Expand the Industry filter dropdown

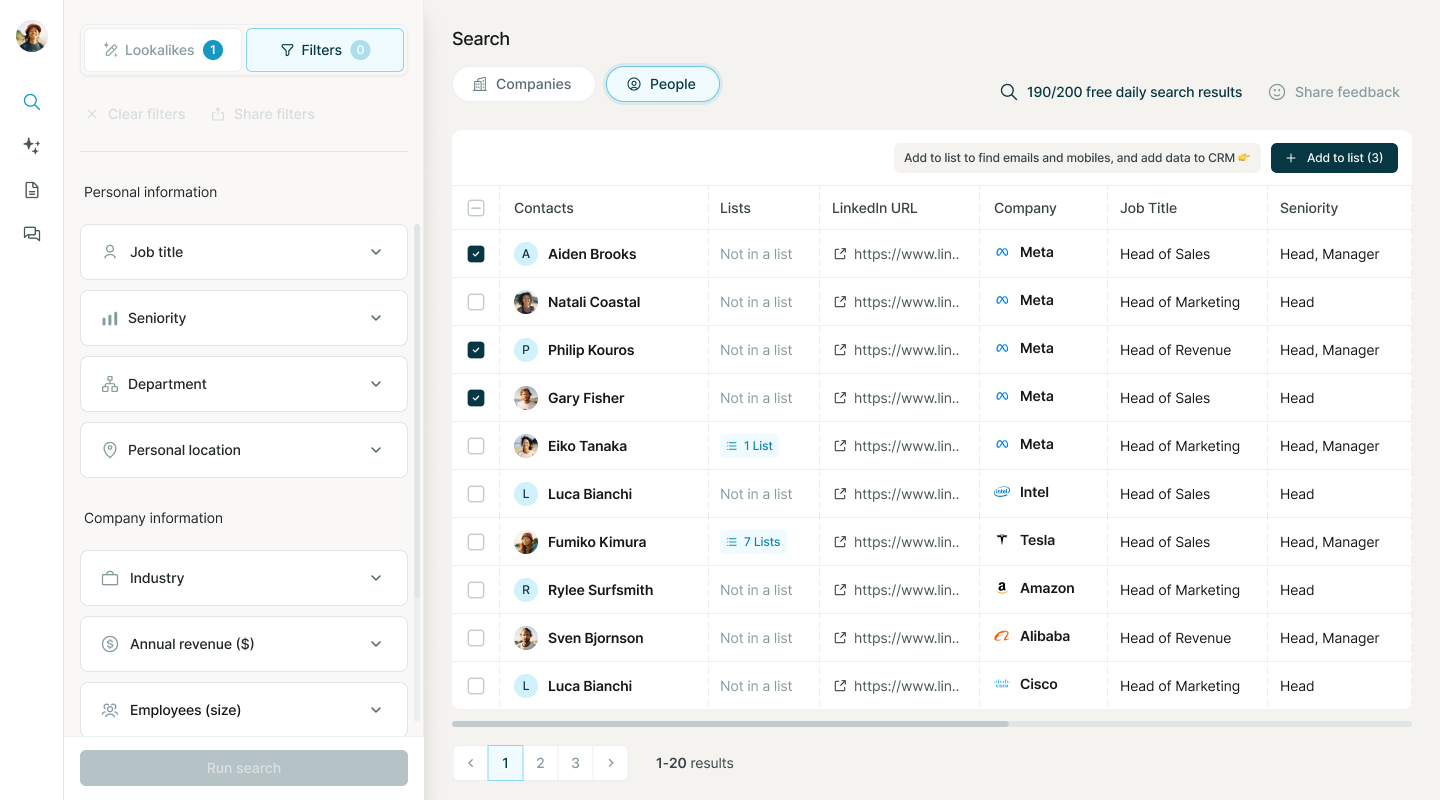(244, 578)
